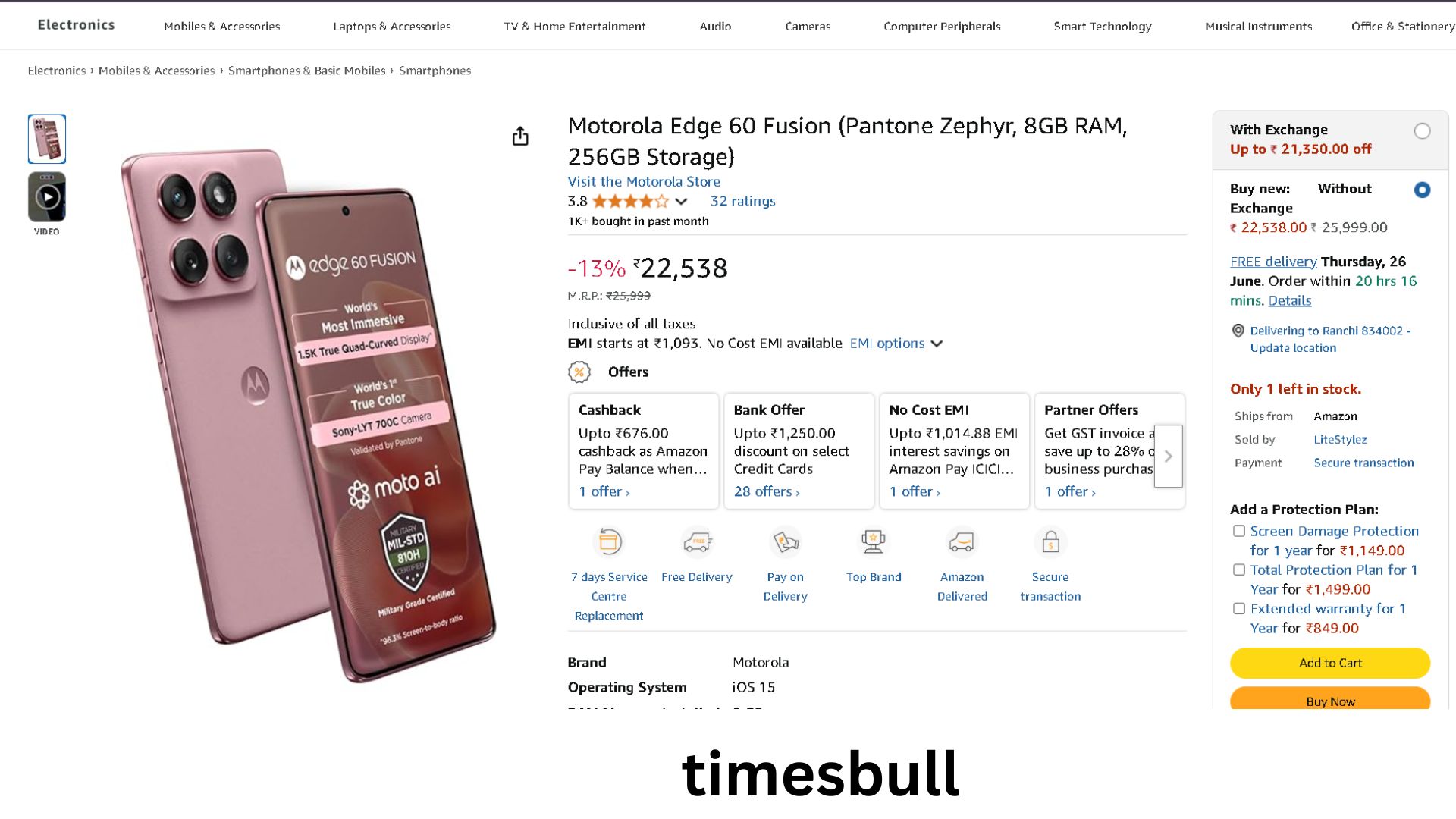Click the Amazon Delivered icon
1456x819 pixels.
(x=962, y=541)
